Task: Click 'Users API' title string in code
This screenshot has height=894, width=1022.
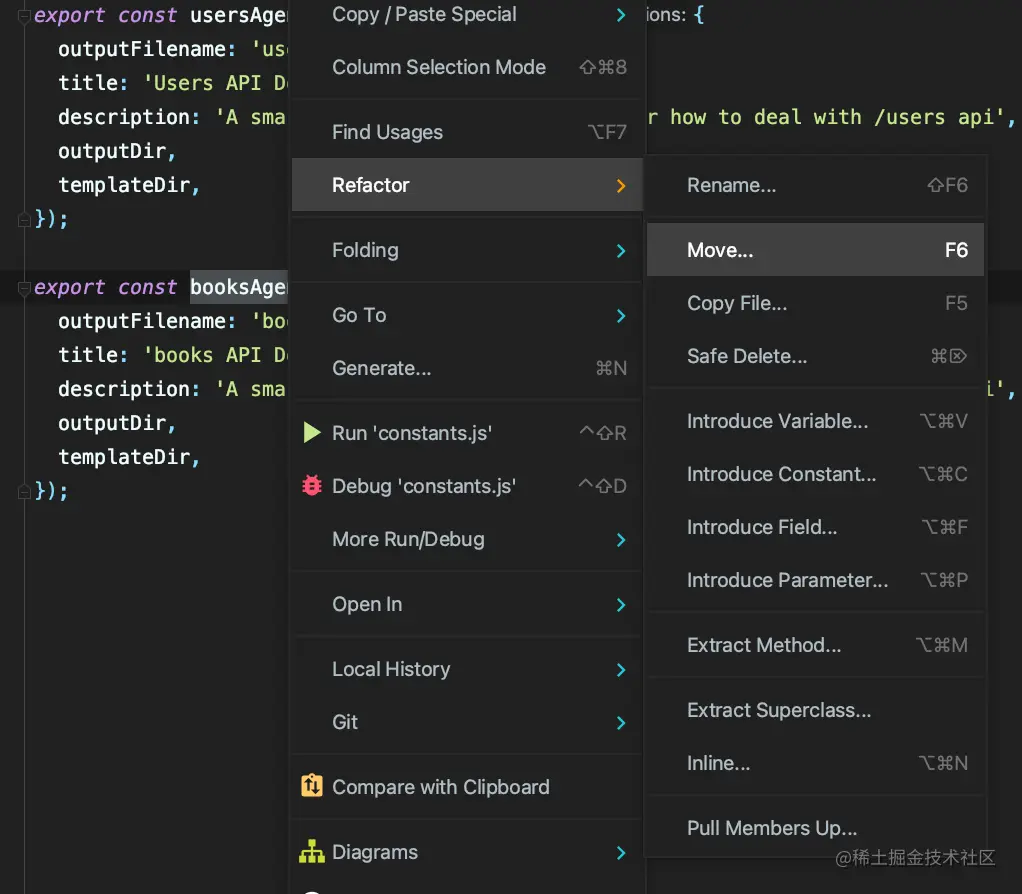Action: click(x=216, y=83)
